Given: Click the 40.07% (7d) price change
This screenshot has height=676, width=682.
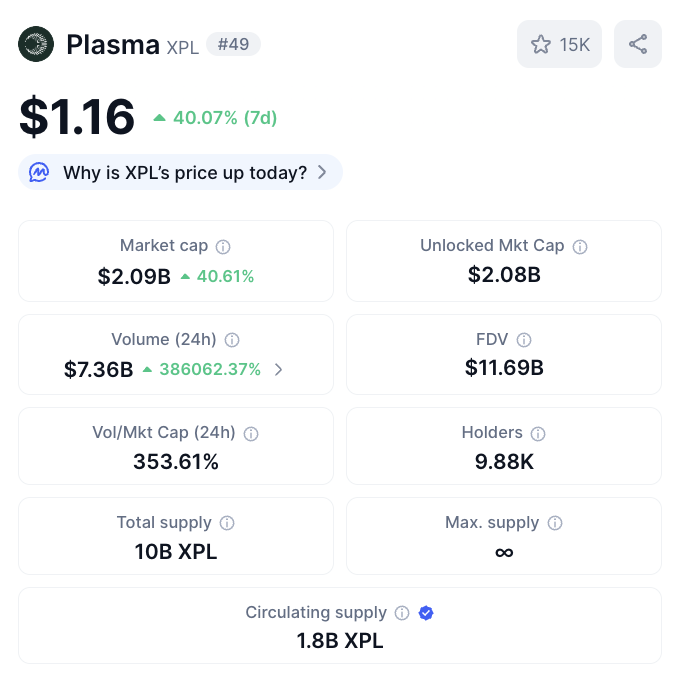Looking at the screenshot, I should coord(215,117).
